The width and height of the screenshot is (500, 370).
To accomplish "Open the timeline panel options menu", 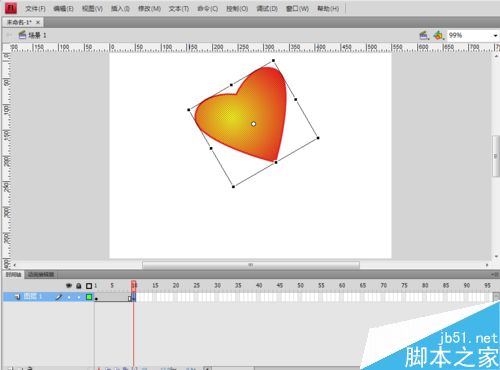I will tap(495, 274).
